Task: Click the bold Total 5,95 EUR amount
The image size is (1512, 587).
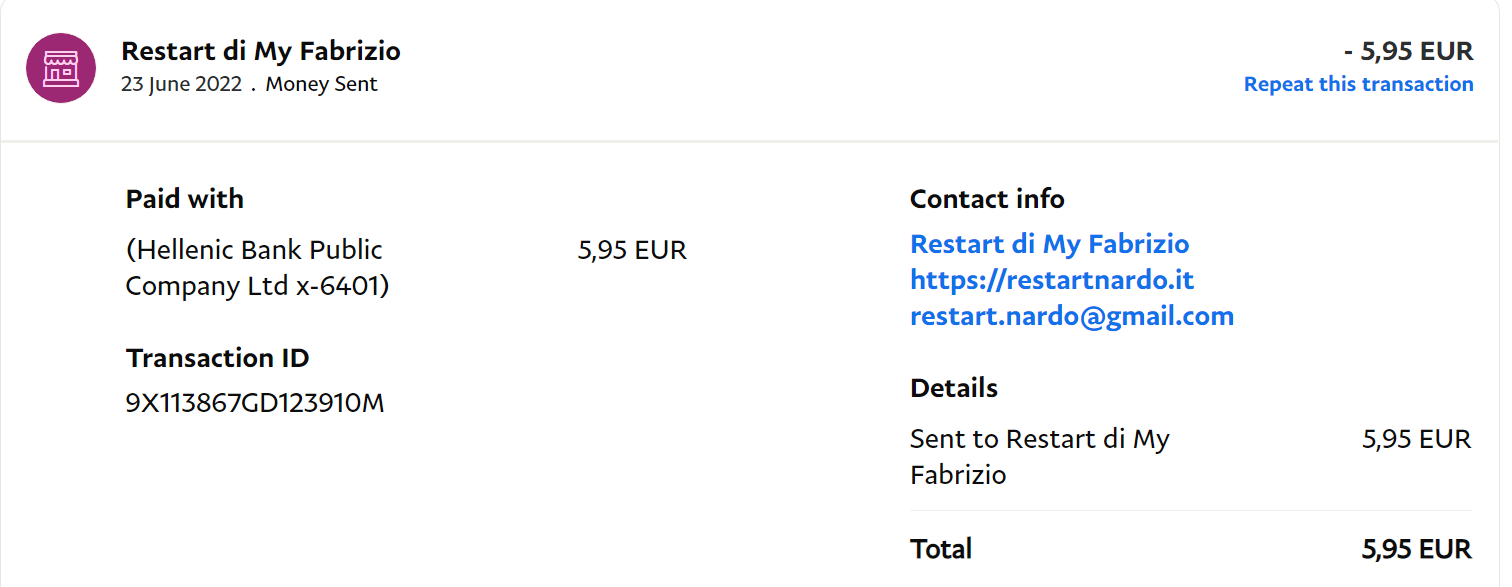Action: coord(1416,549)
